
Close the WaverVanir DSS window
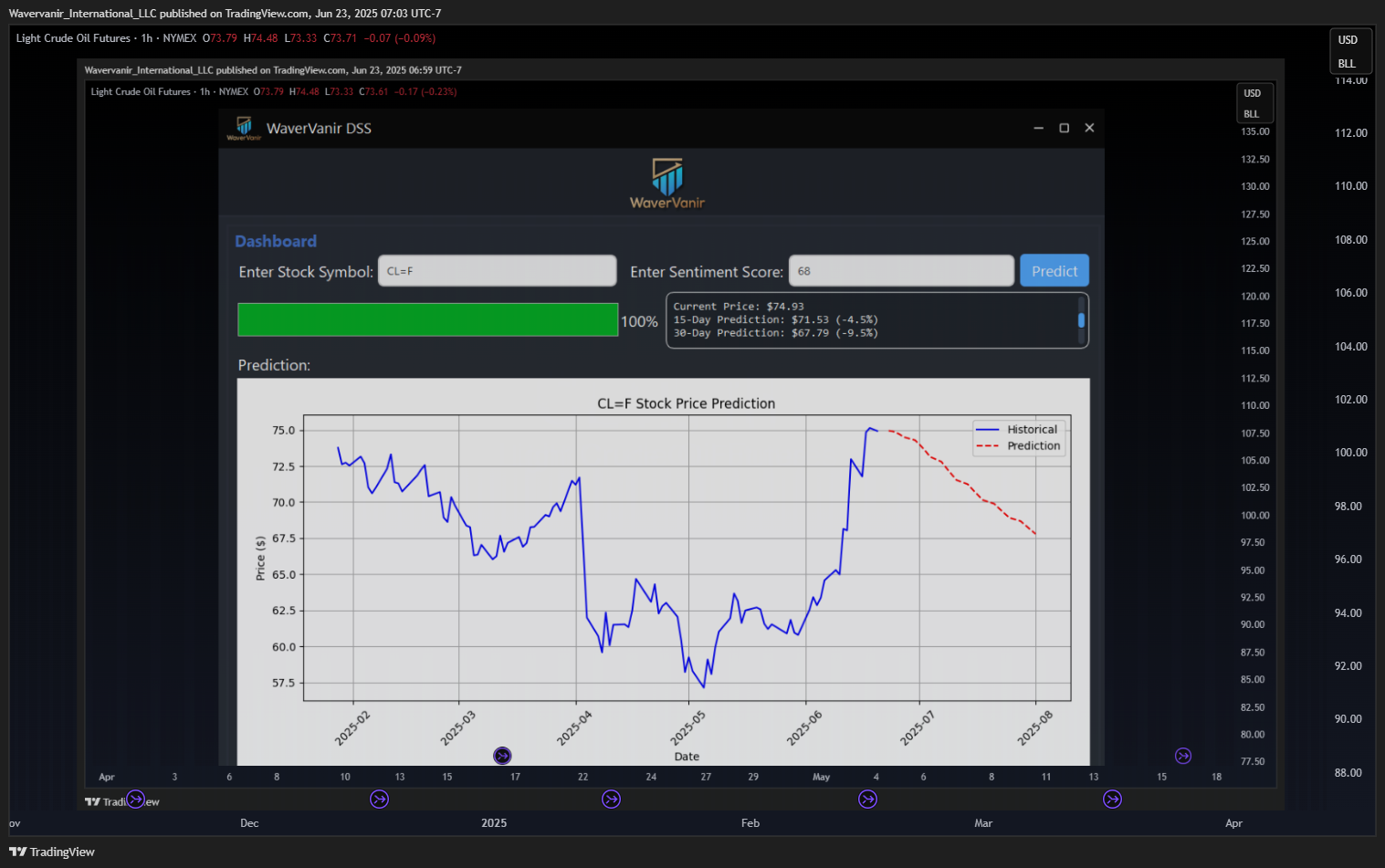(x=1089, y=128)
